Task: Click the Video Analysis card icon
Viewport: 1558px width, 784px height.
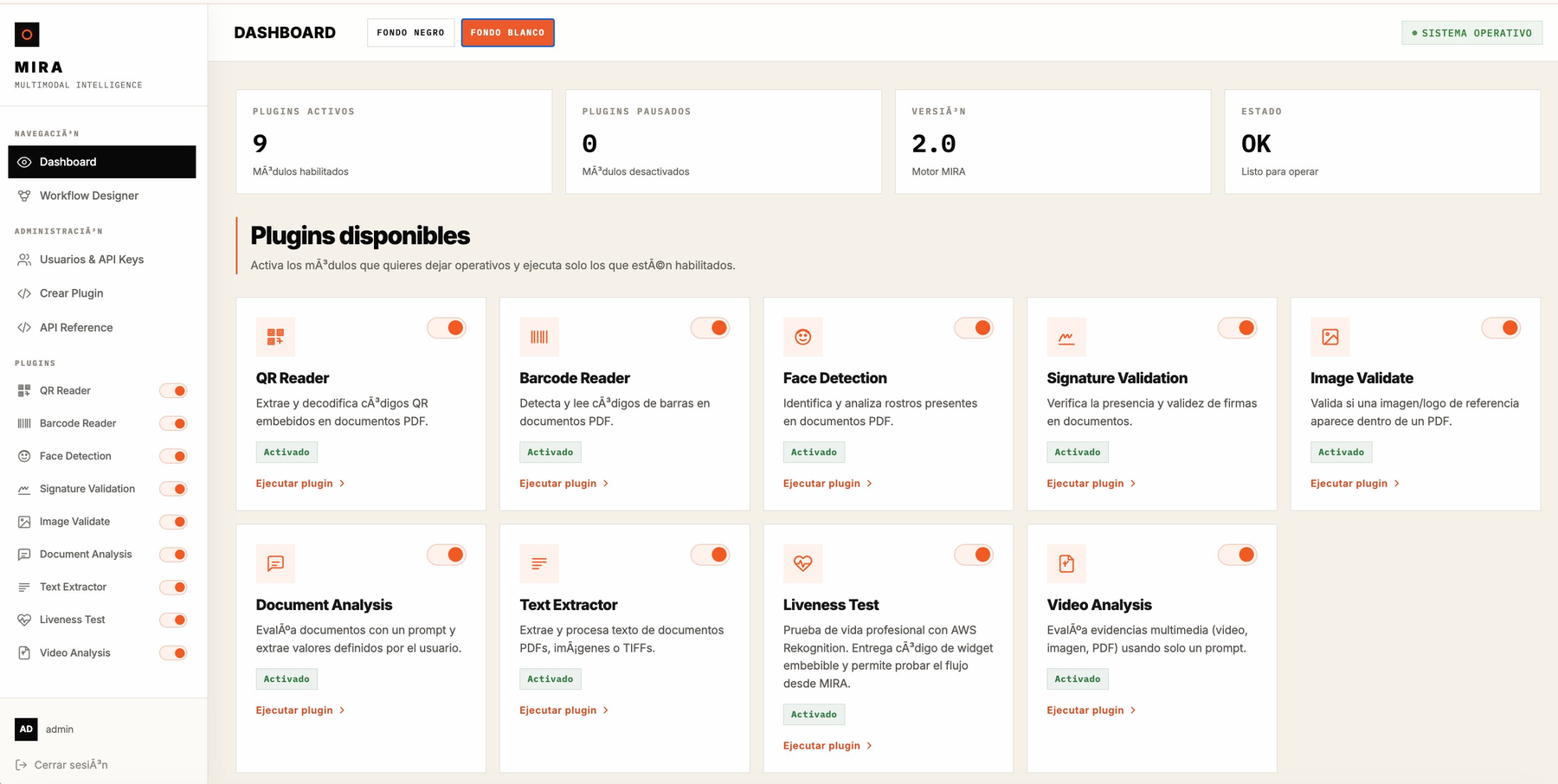Action: click(1066, 563)
